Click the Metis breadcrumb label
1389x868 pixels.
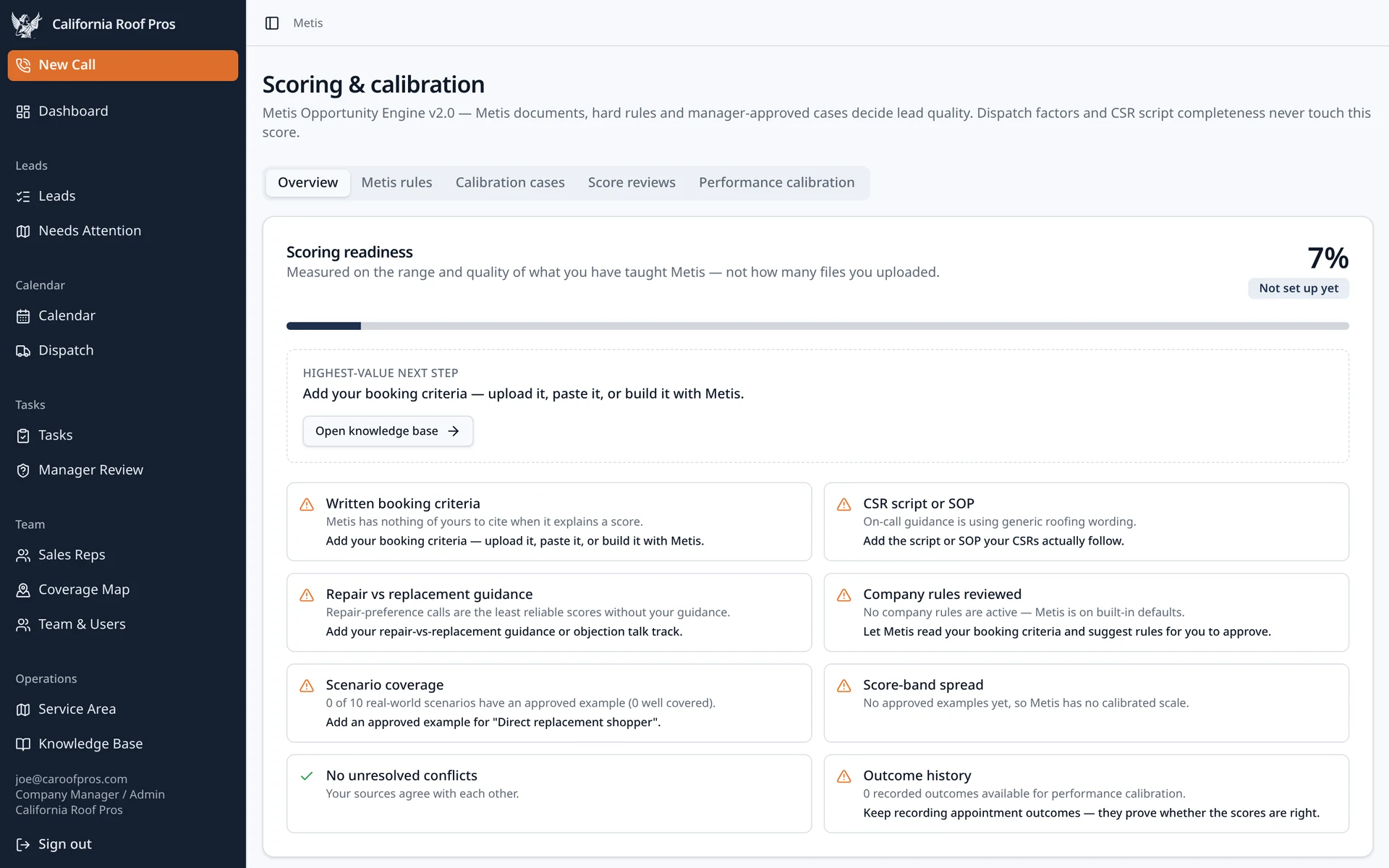click(x=307, y=23)
